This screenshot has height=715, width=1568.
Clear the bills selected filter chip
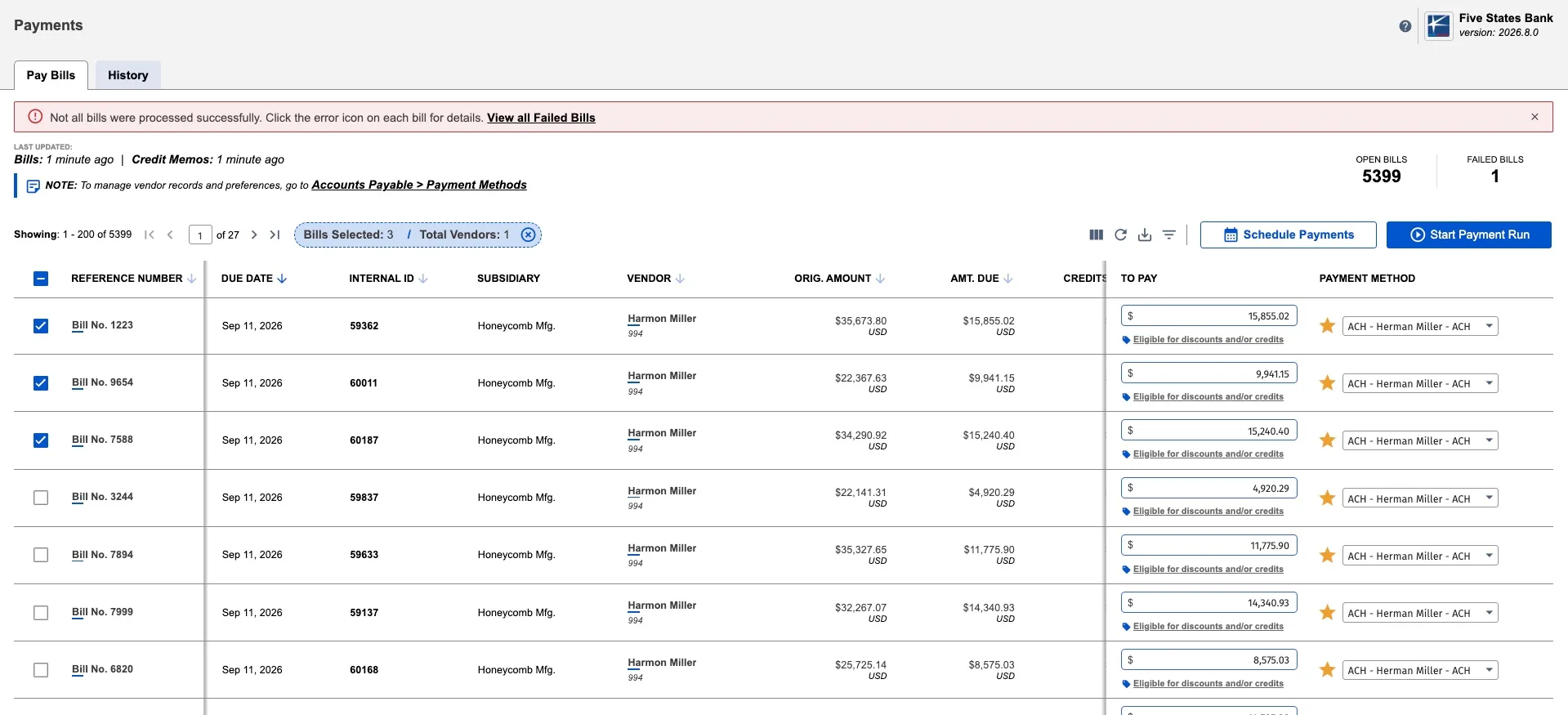[529, 235]
